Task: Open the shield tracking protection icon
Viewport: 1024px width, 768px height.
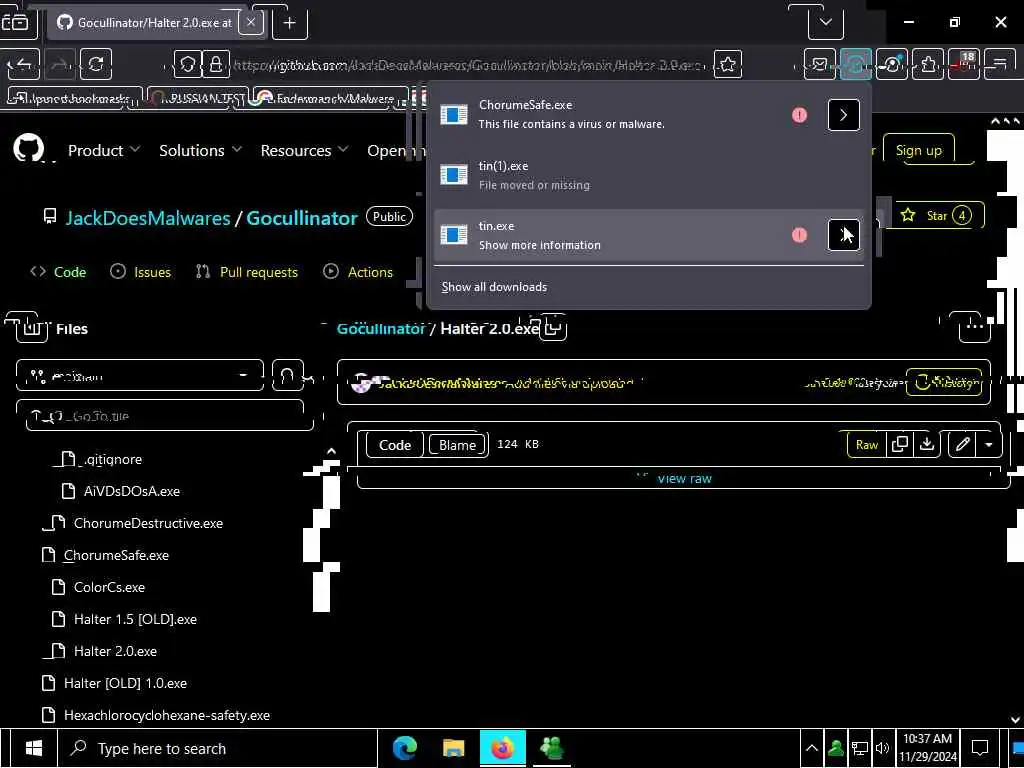Action: click(187, 63)
